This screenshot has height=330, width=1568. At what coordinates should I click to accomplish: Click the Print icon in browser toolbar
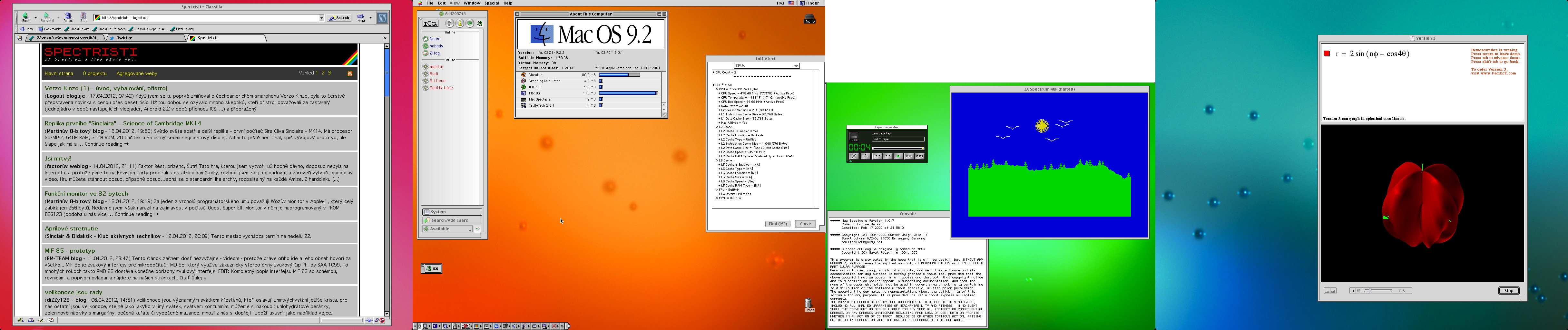[x=361, y=16]
